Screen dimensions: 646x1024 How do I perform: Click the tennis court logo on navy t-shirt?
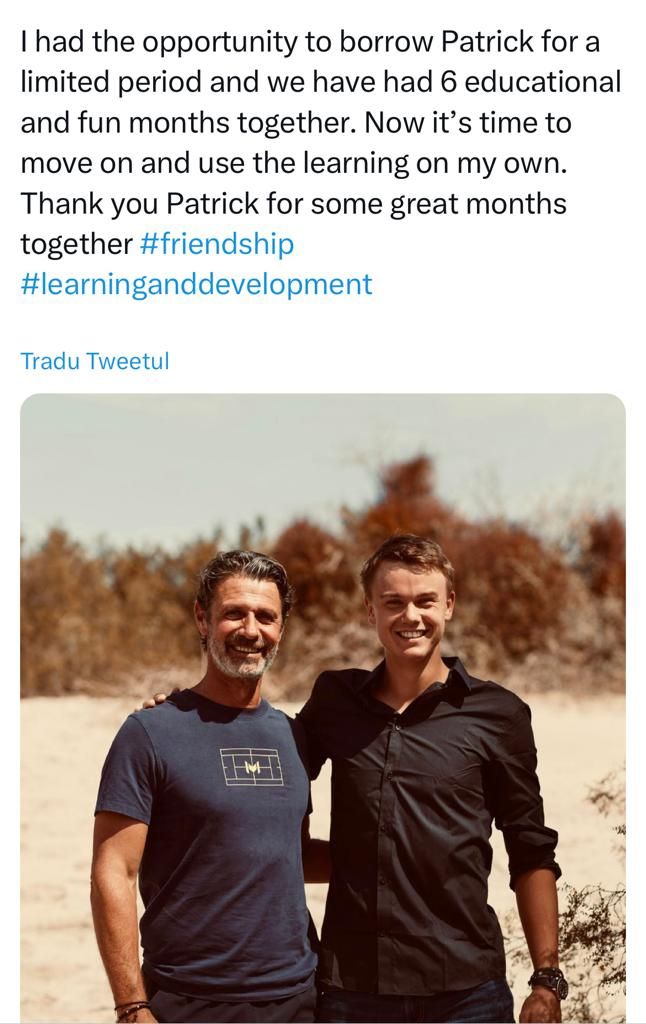pos(251,768)
